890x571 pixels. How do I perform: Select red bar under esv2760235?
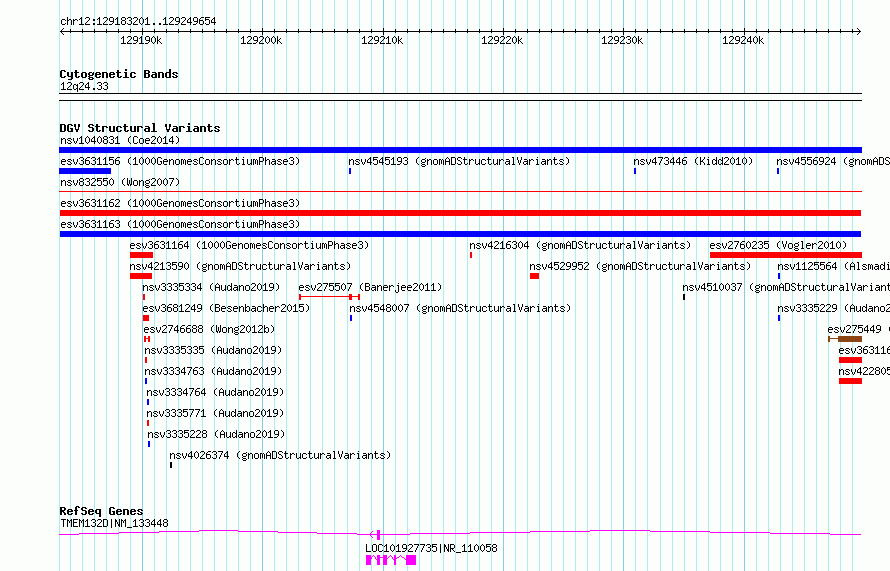[786, 255]
